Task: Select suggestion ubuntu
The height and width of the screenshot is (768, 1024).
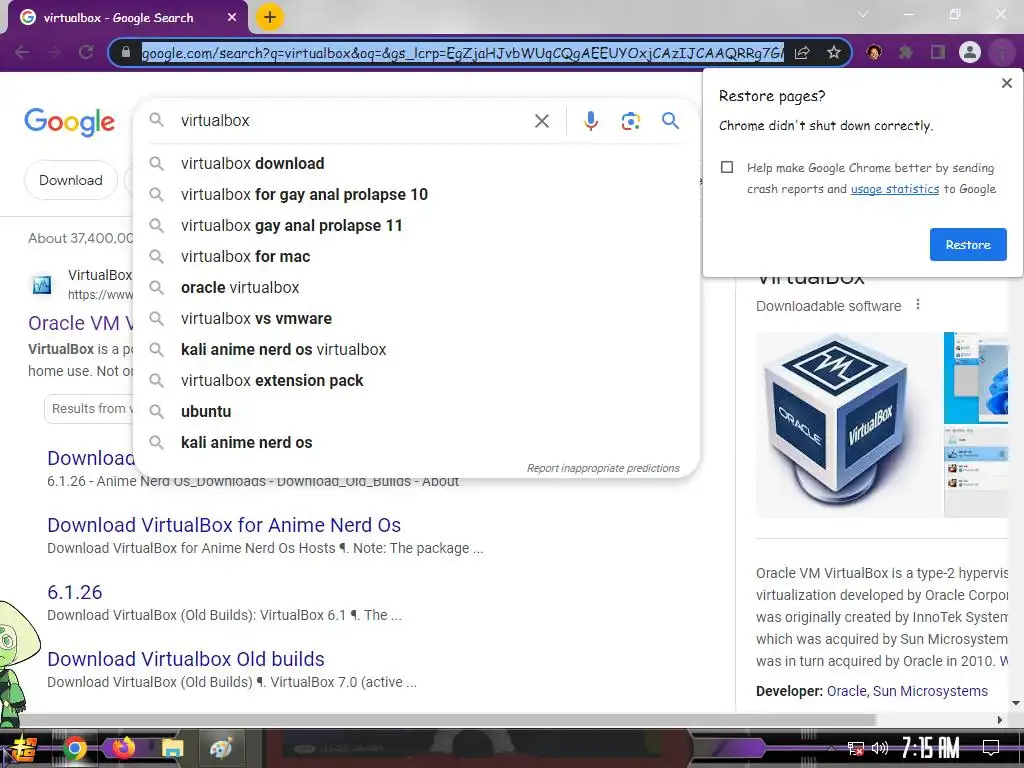Action: pyautogui.click(x=416, y=411)
